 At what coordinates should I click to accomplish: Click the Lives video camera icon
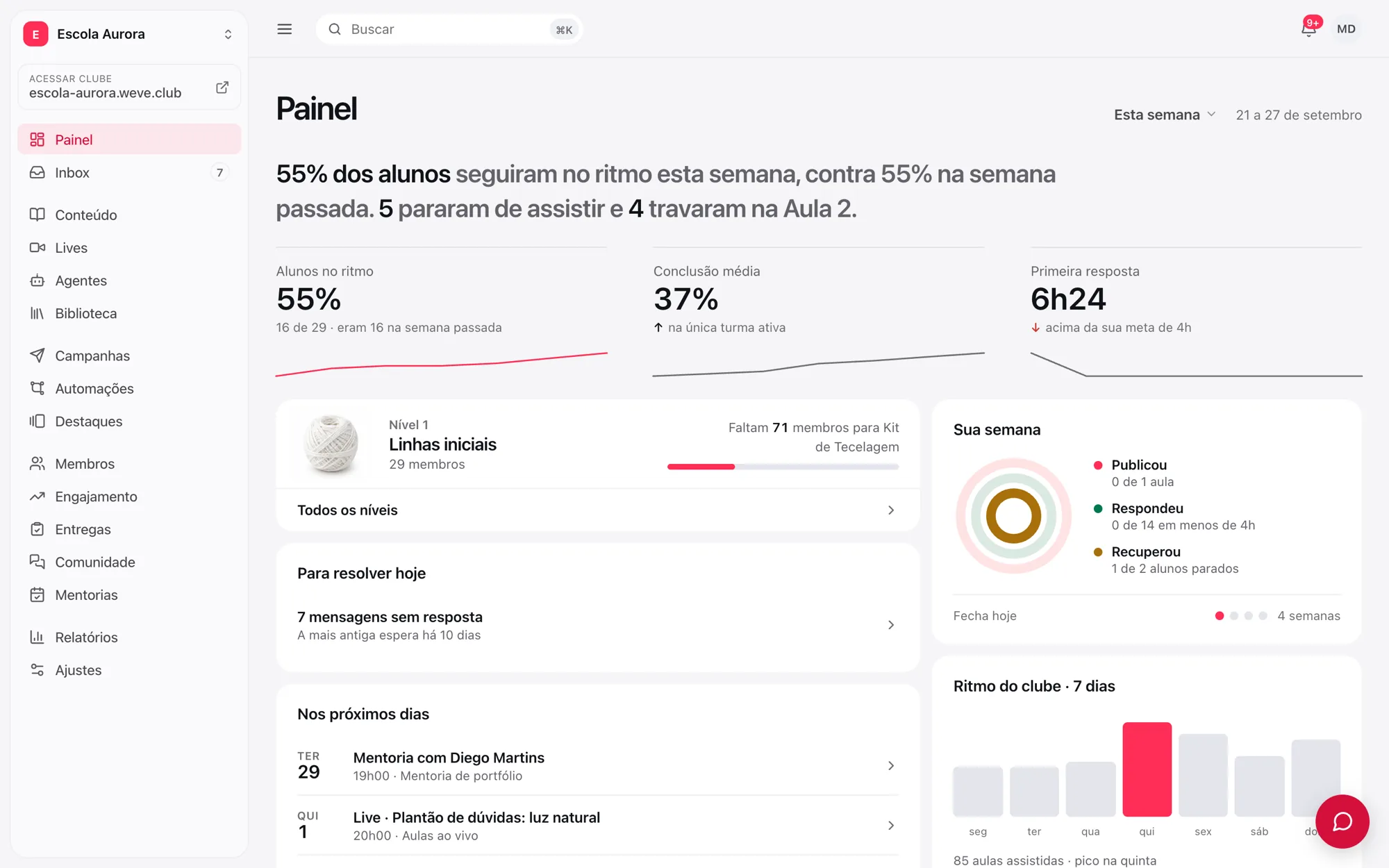pyautogui.click(x=38, y=247)
